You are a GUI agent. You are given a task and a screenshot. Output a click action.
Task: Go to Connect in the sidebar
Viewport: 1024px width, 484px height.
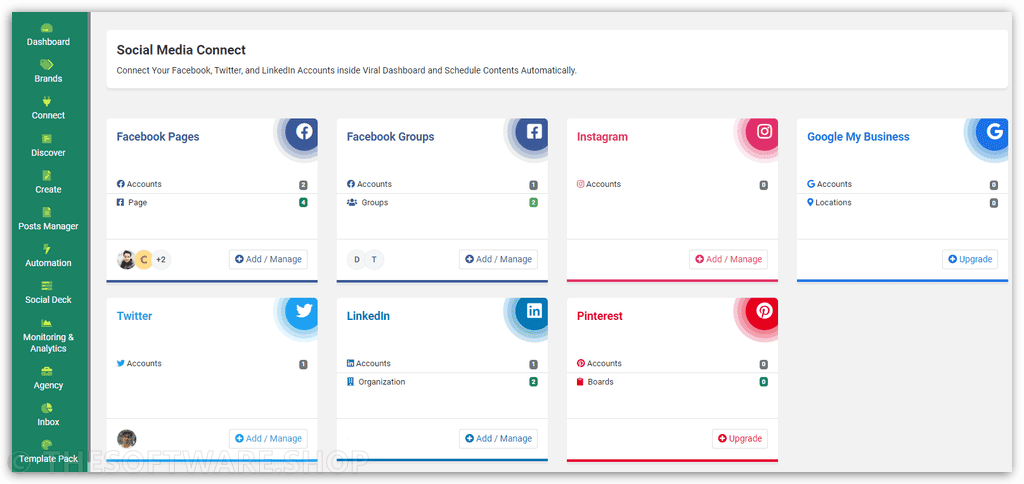[48, 108]
